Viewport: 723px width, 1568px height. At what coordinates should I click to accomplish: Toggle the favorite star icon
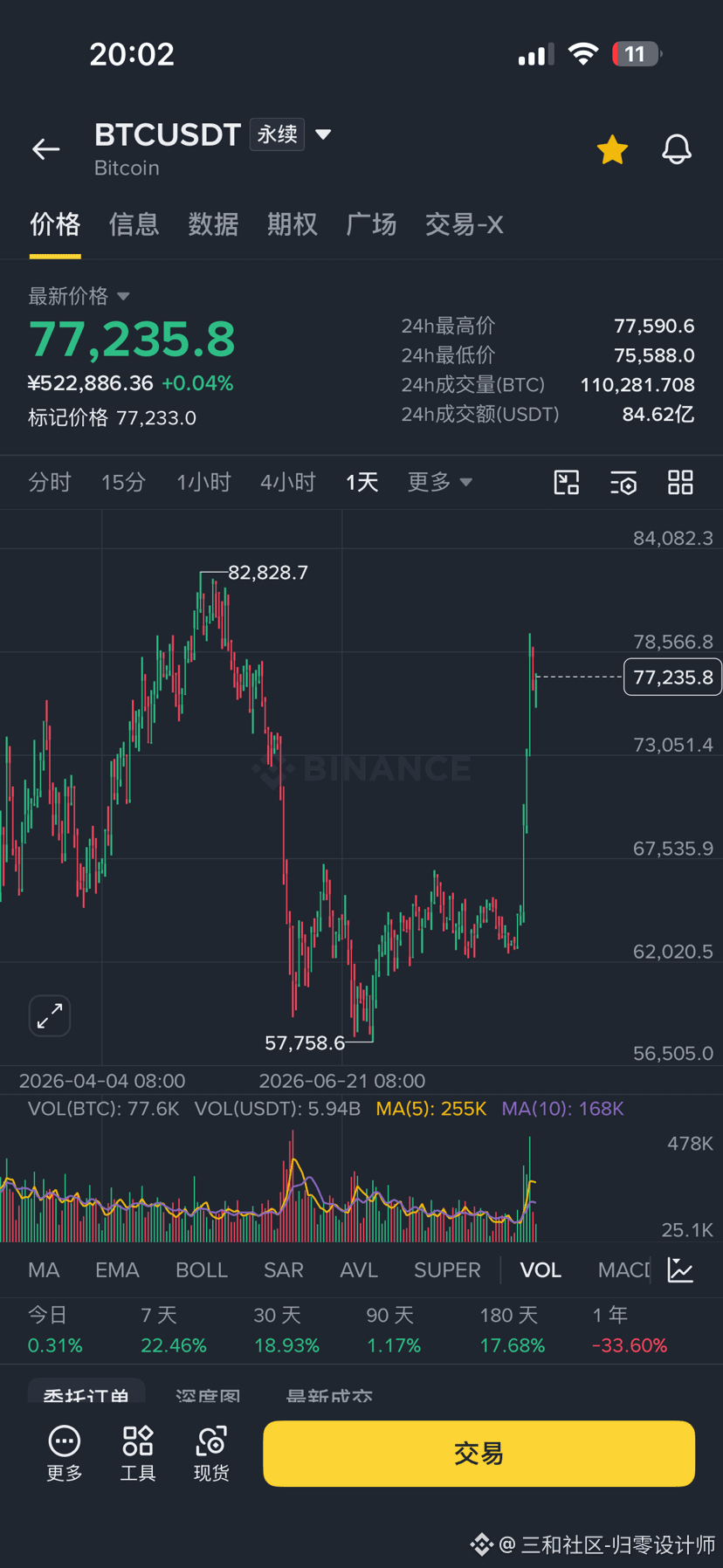(x=612, y=150)
